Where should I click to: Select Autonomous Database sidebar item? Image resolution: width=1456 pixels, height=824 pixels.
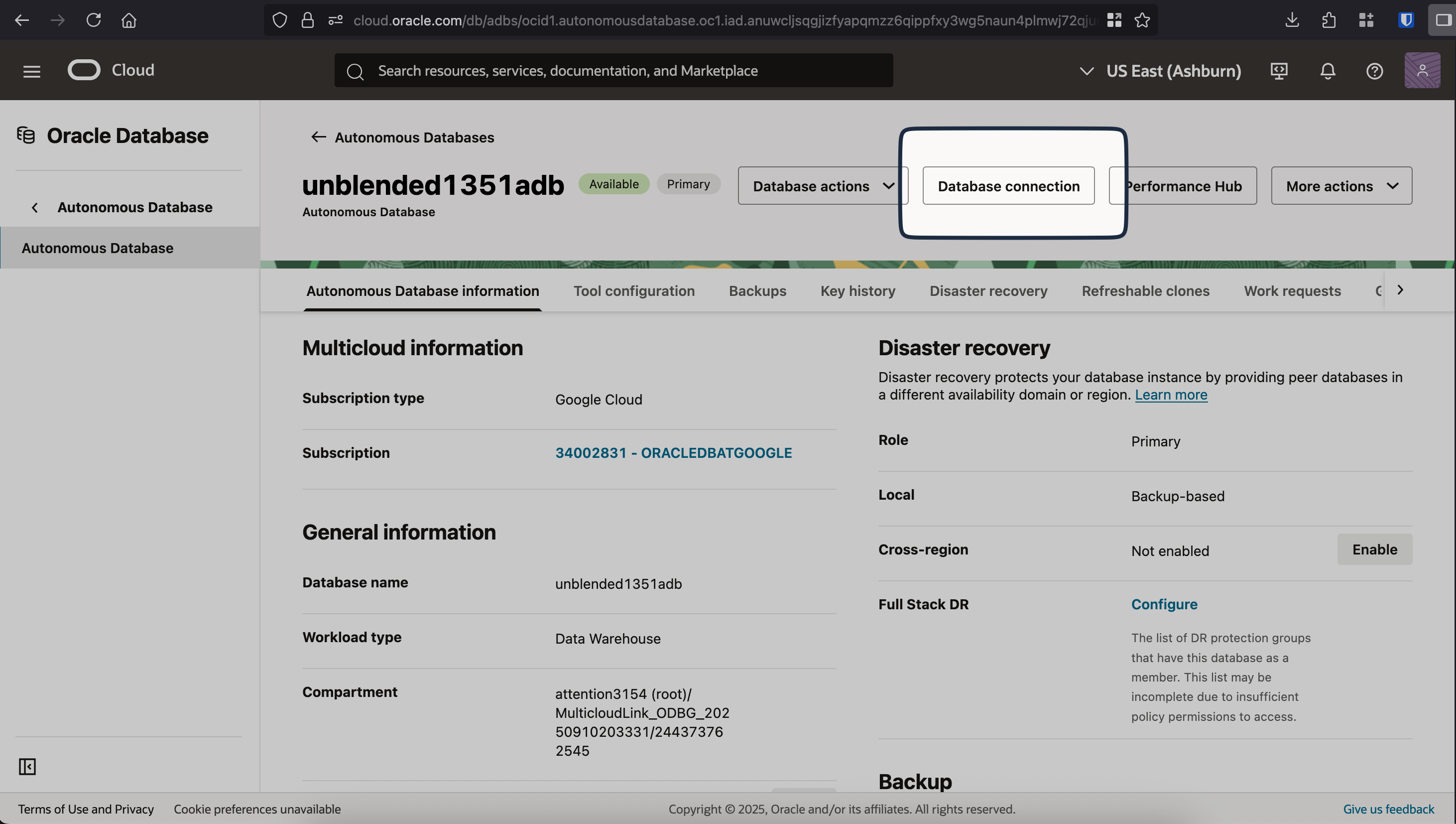coord(129,248)
